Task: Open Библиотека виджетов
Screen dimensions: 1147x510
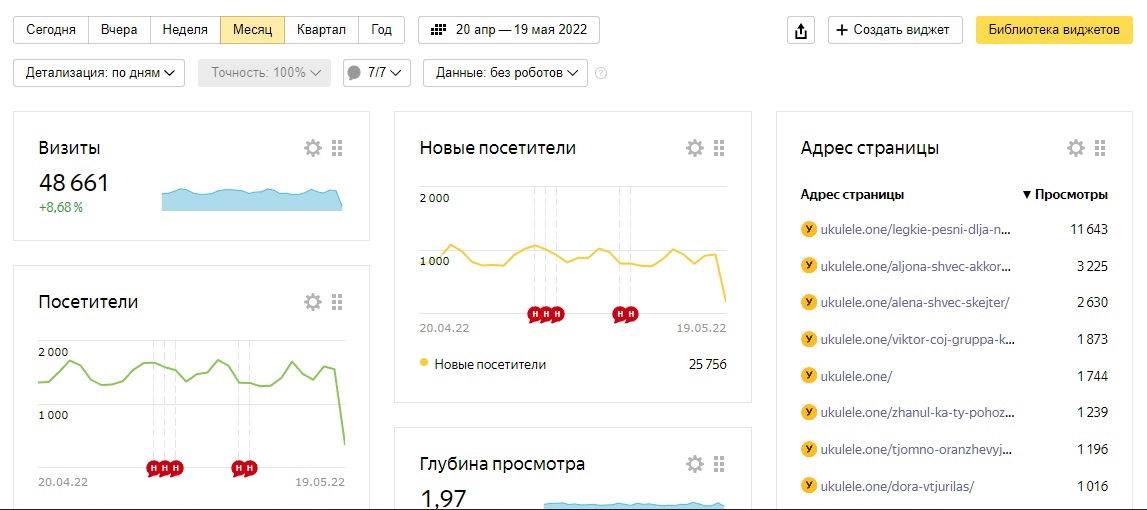Action: point(1053,30)
